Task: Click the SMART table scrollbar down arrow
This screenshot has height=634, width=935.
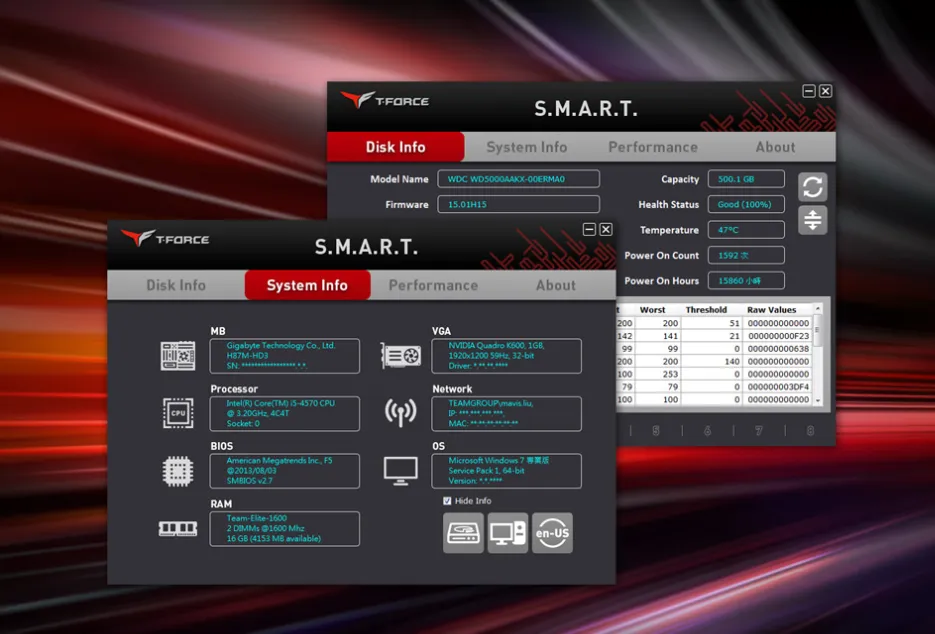Action: [817, 399]
